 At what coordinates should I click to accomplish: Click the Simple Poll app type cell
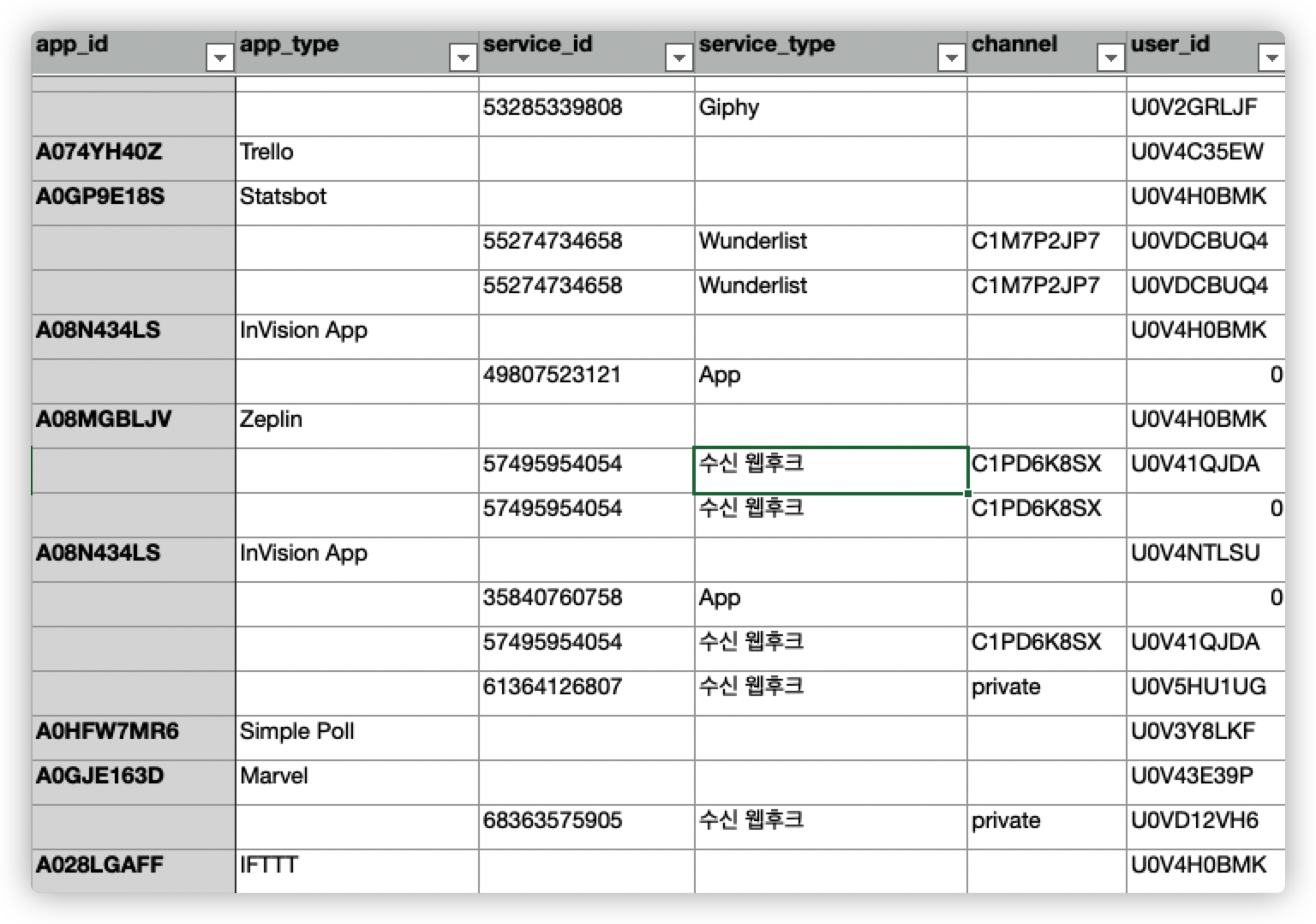[x=356, y=737]
